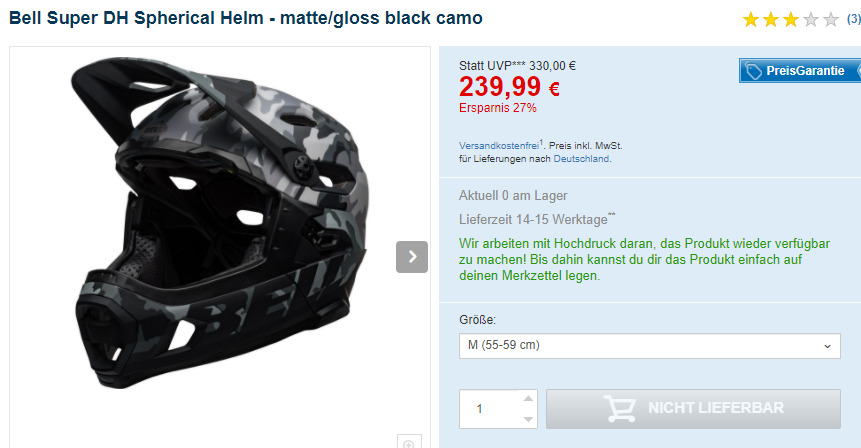
Task: Click the Nicht Lieferbar button
Action: [693, 408]
